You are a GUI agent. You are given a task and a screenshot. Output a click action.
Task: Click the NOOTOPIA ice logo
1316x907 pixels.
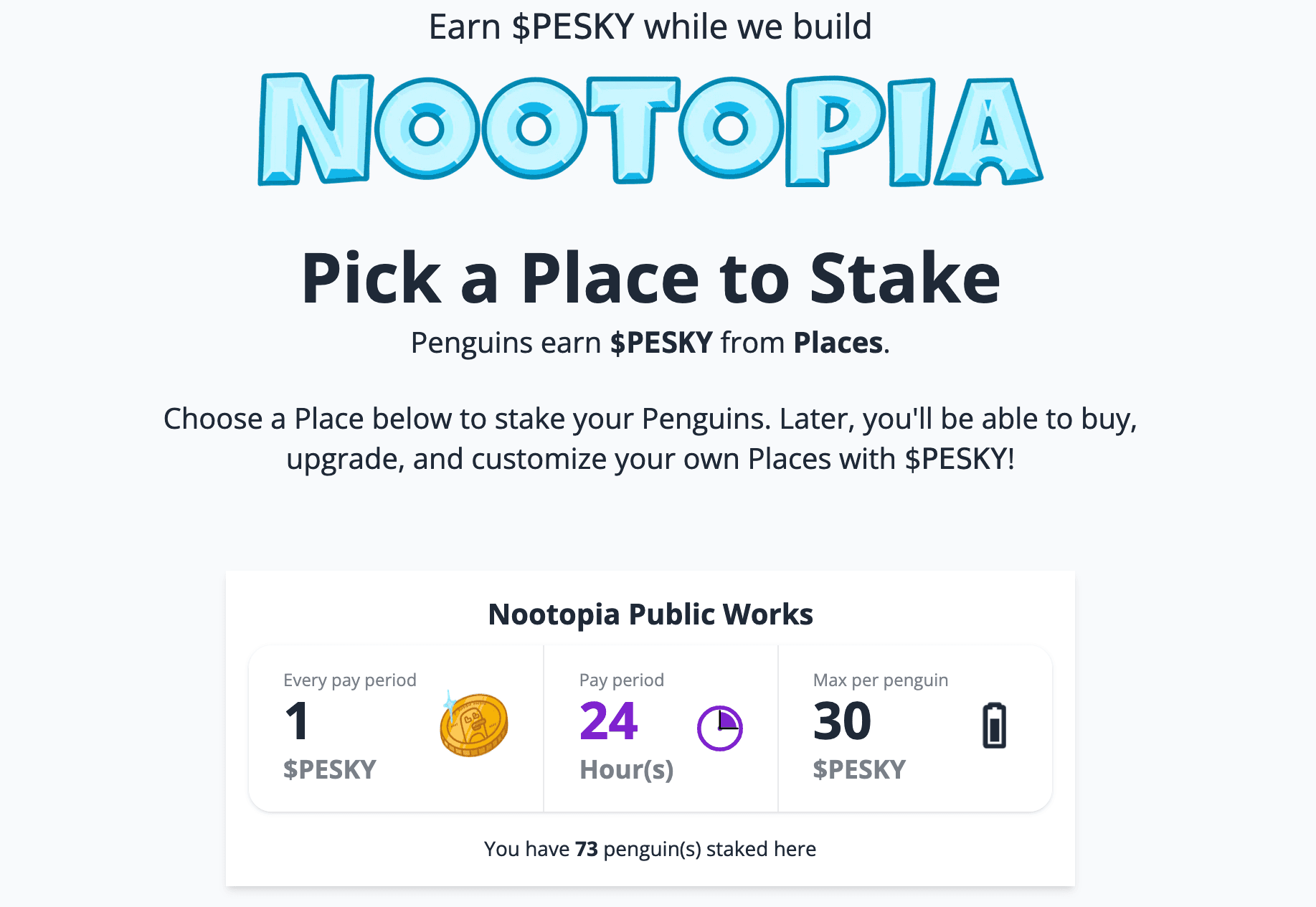tap(650, 130)
